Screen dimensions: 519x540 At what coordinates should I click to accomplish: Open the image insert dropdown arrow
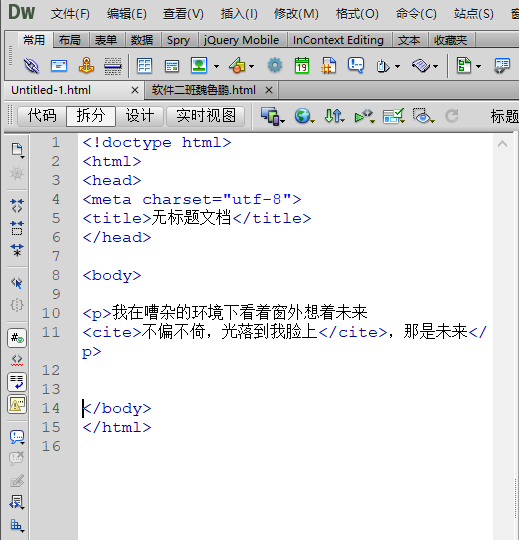(x=216, y=66)
